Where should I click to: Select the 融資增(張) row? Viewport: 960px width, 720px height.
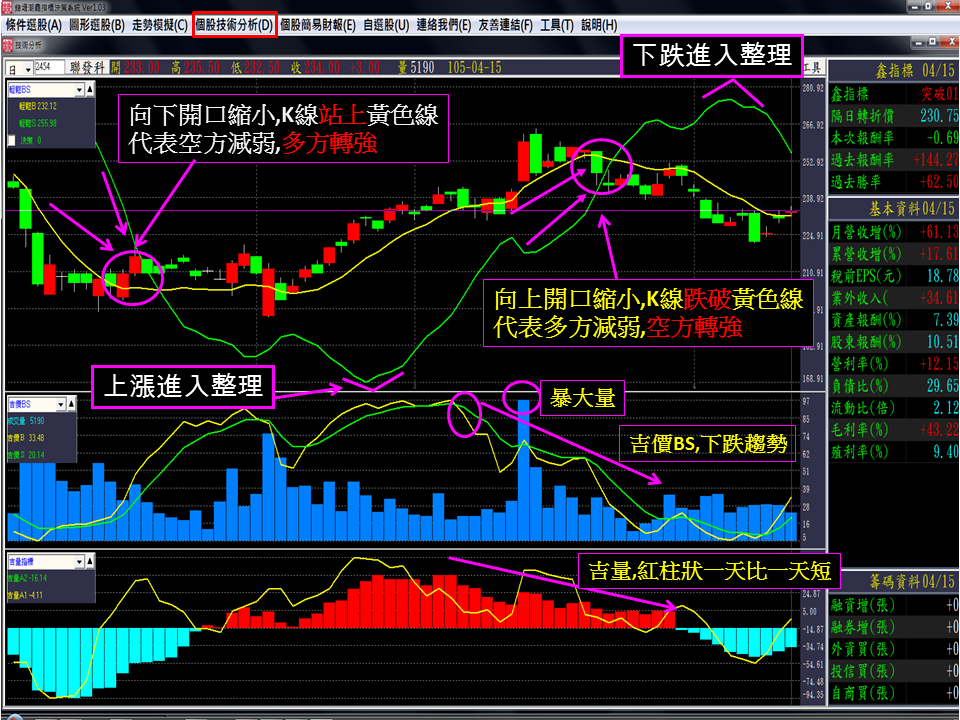coord(893,605)
